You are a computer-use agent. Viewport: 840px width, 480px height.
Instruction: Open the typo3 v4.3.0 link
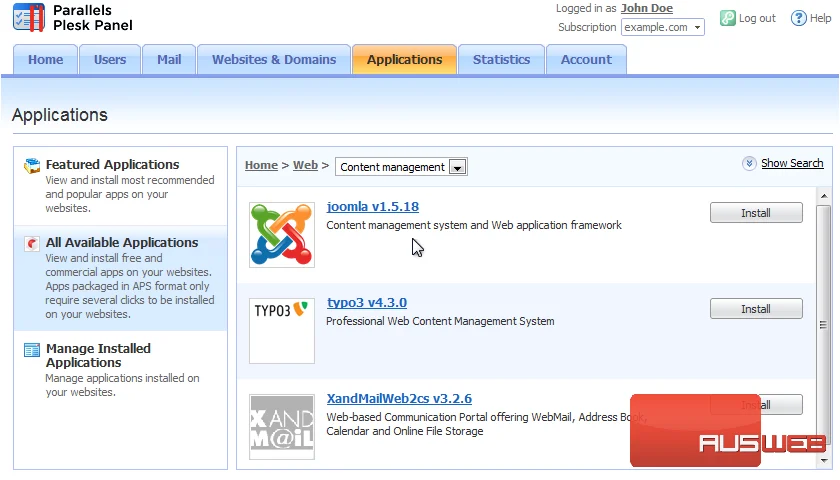pyautogui.click(x=367, y=303)
